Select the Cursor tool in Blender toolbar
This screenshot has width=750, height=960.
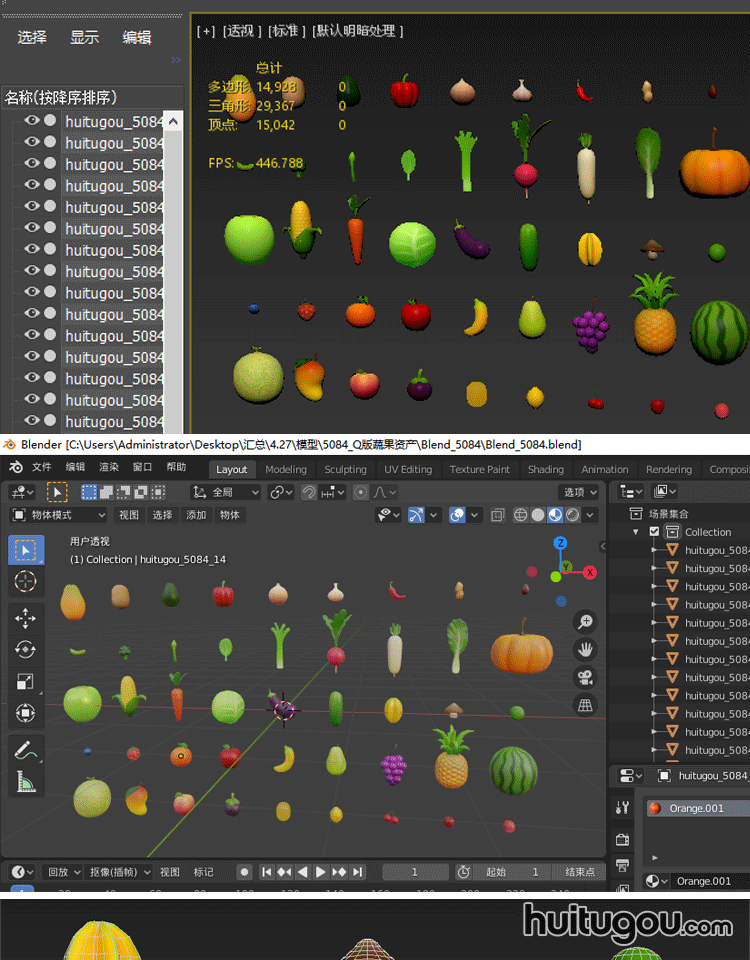[26, 581]
